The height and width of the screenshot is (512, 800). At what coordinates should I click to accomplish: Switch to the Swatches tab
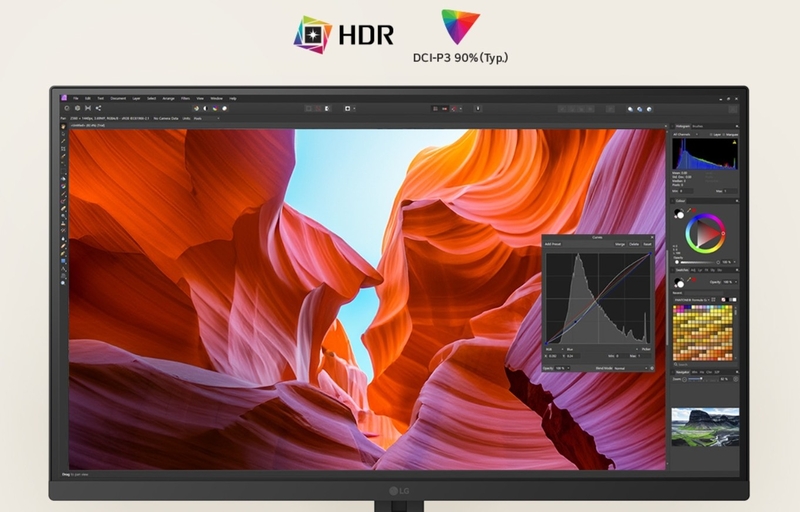coord(682,270)
